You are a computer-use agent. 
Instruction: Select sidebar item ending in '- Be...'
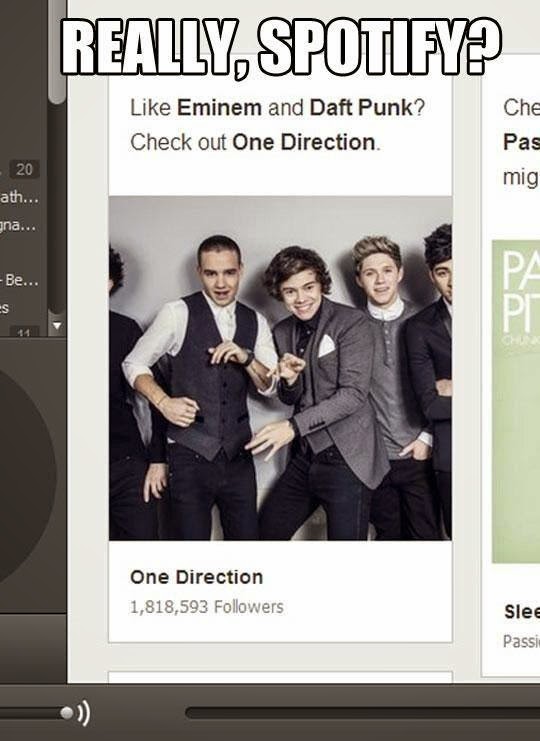point(19,280)
